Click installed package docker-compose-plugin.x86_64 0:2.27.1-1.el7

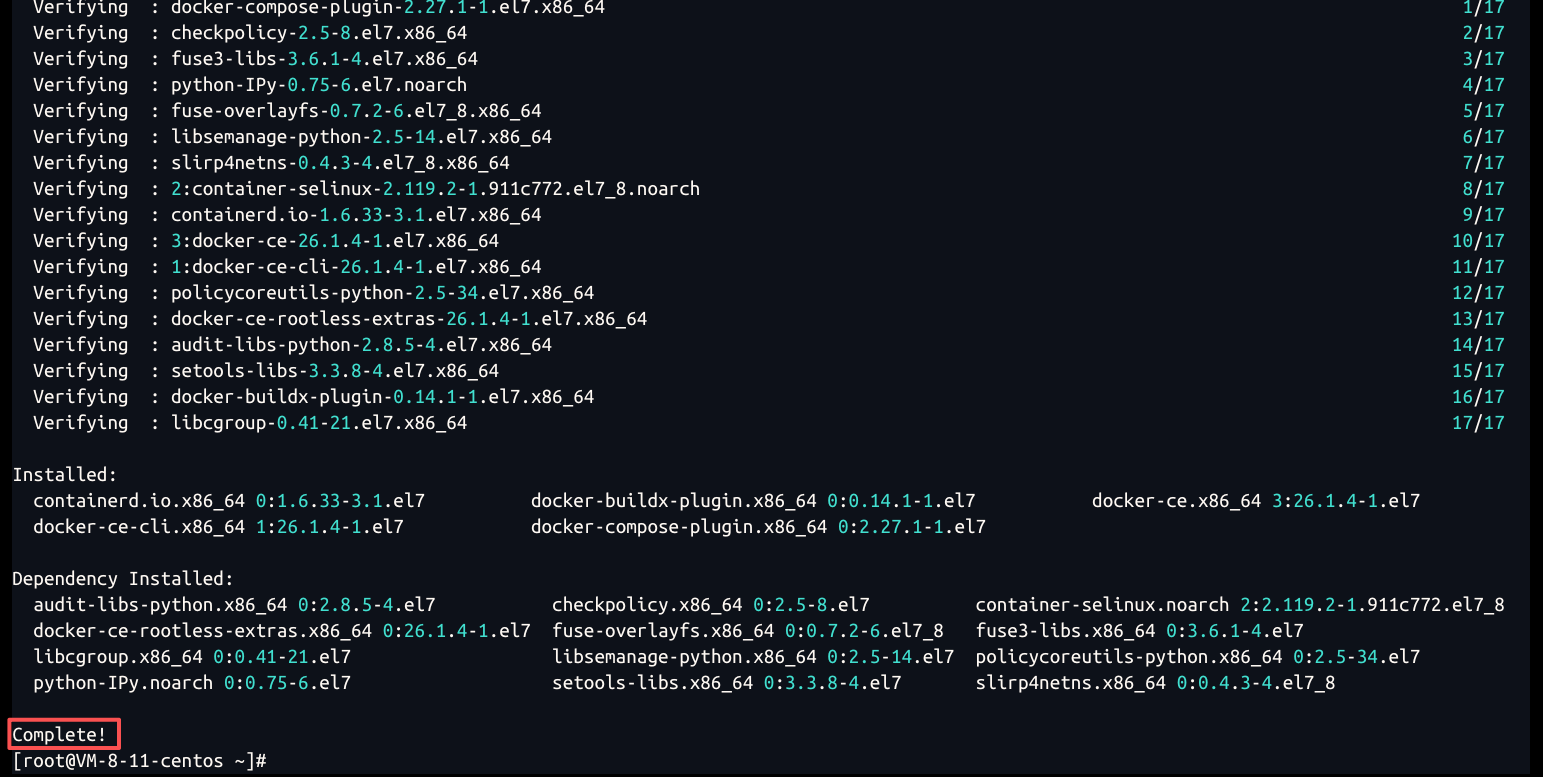[758, 526]
